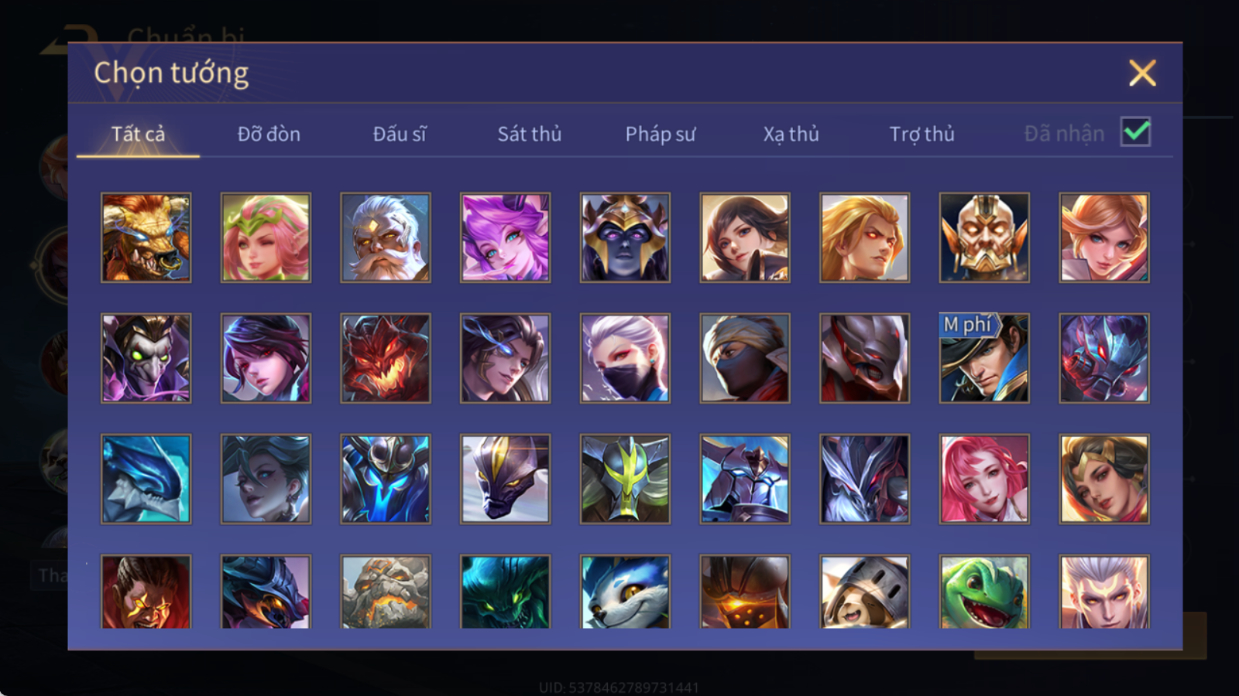Image resolution: width=1239 pixels, height=696 pixels.
Task: Pick the golden armored mask hero
Action: [x=984, y=238]
